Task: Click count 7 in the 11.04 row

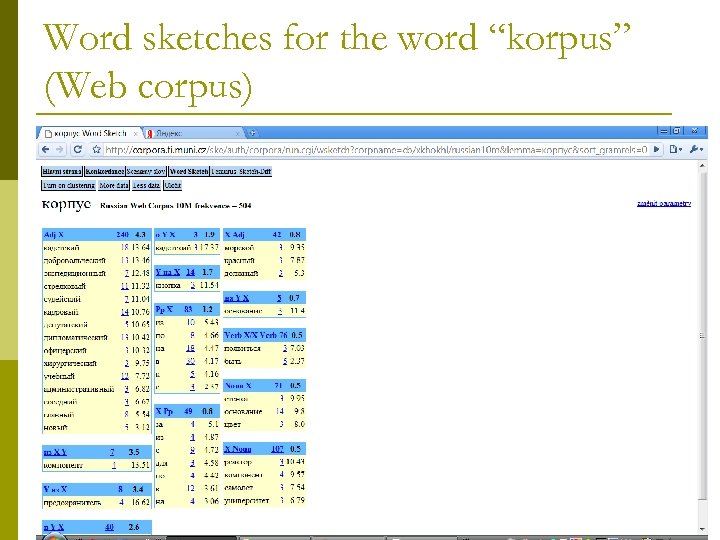Action: 127,299
